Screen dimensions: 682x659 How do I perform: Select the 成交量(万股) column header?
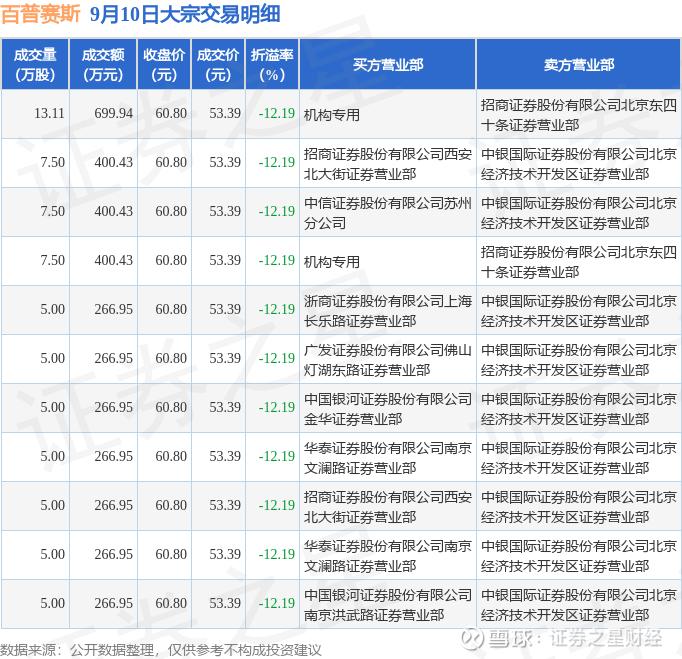(35, 64)
